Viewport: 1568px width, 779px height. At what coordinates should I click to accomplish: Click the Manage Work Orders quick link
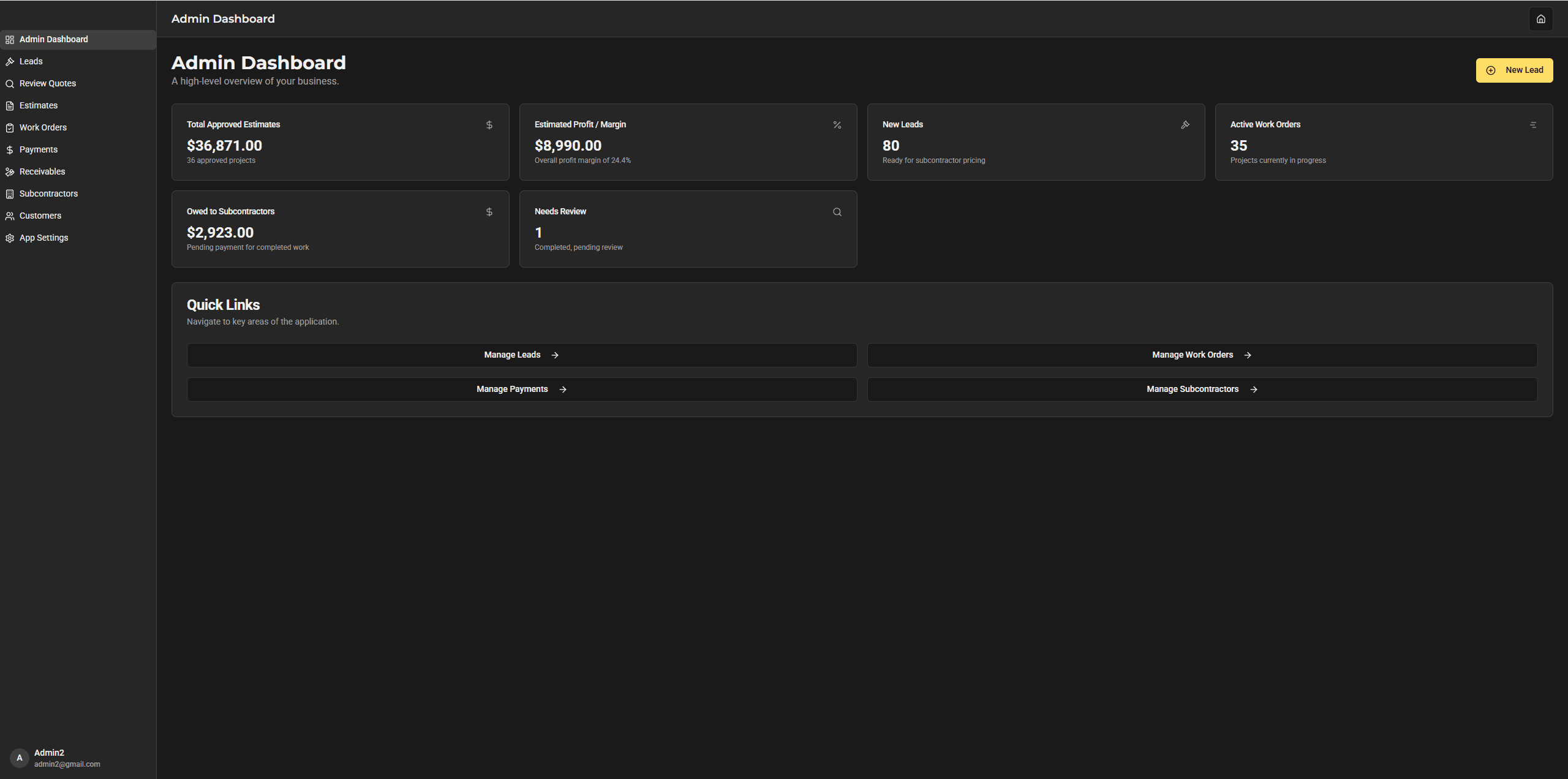pos(1202,355)
